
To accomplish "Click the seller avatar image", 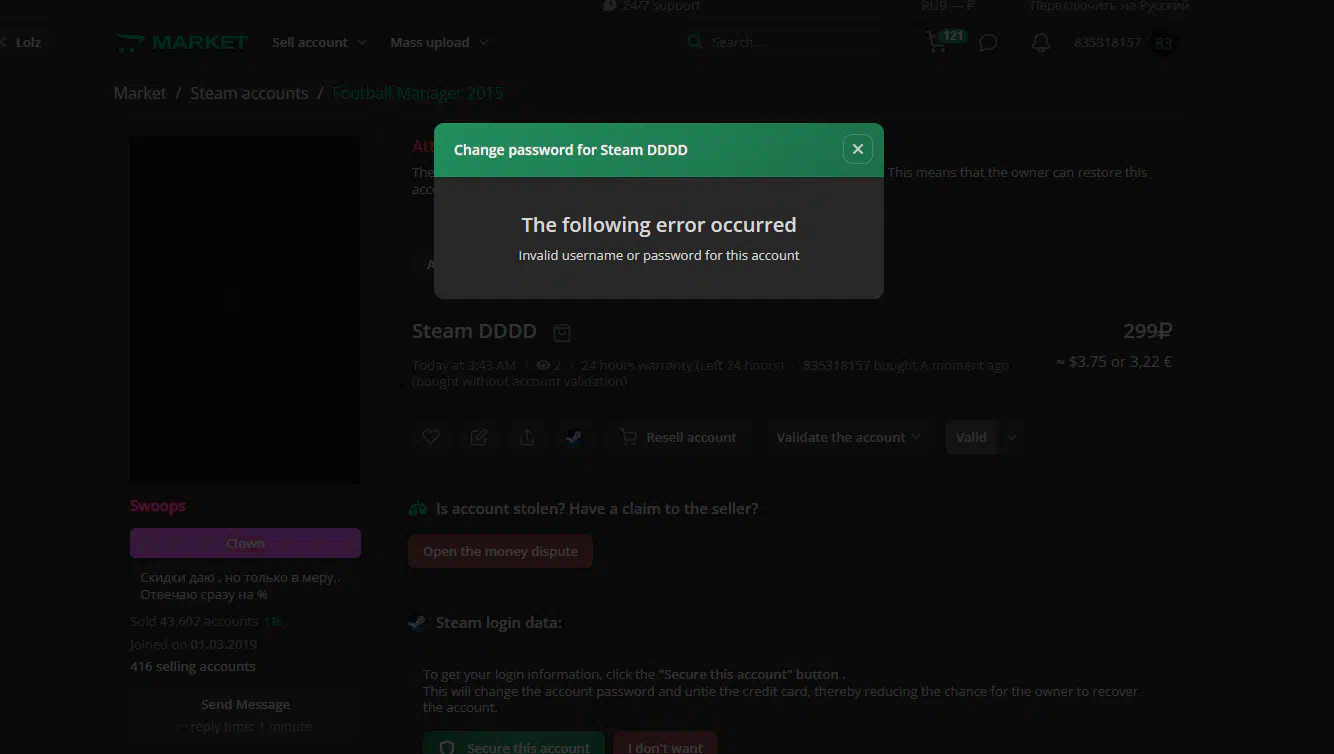I will point(245,310).
